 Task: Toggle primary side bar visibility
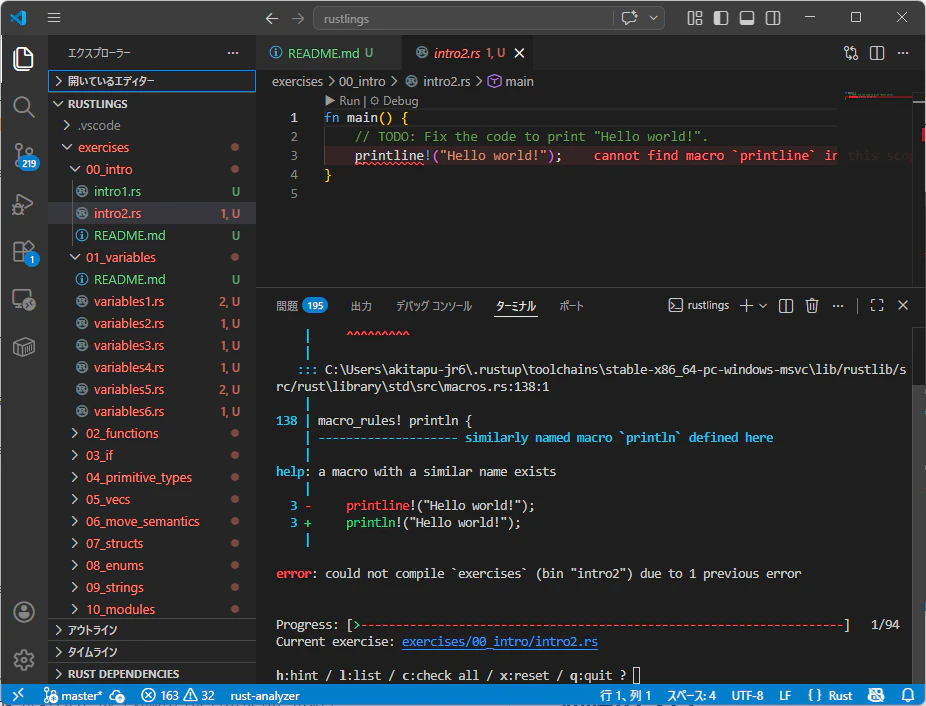pyautogui.click(x=720, y=18)
